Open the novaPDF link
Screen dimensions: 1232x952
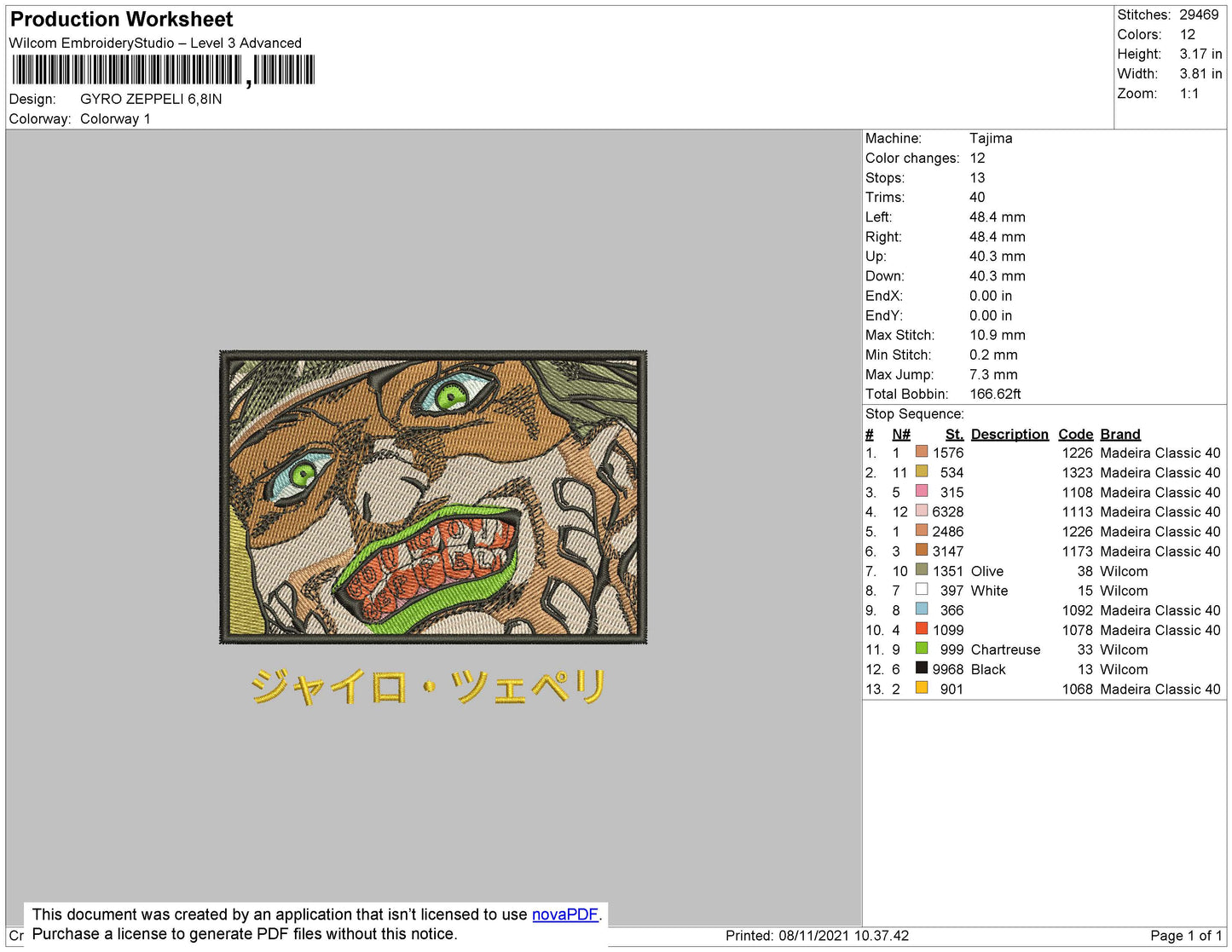(565, 914)
